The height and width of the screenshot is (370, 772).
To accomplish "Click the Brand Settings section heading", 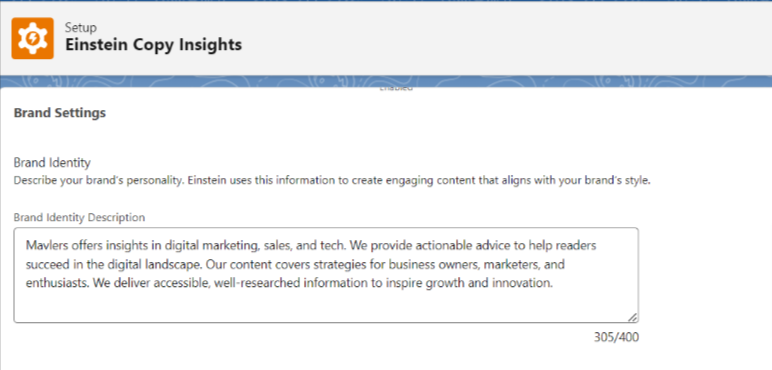I will tap(60, 113).
